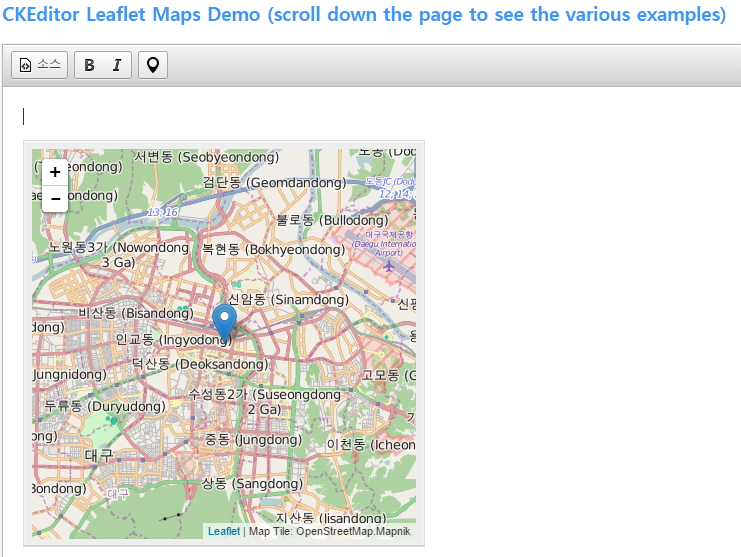Click the CKEditor Leaflet Maps Demo heading

click(x=364, y=15)
